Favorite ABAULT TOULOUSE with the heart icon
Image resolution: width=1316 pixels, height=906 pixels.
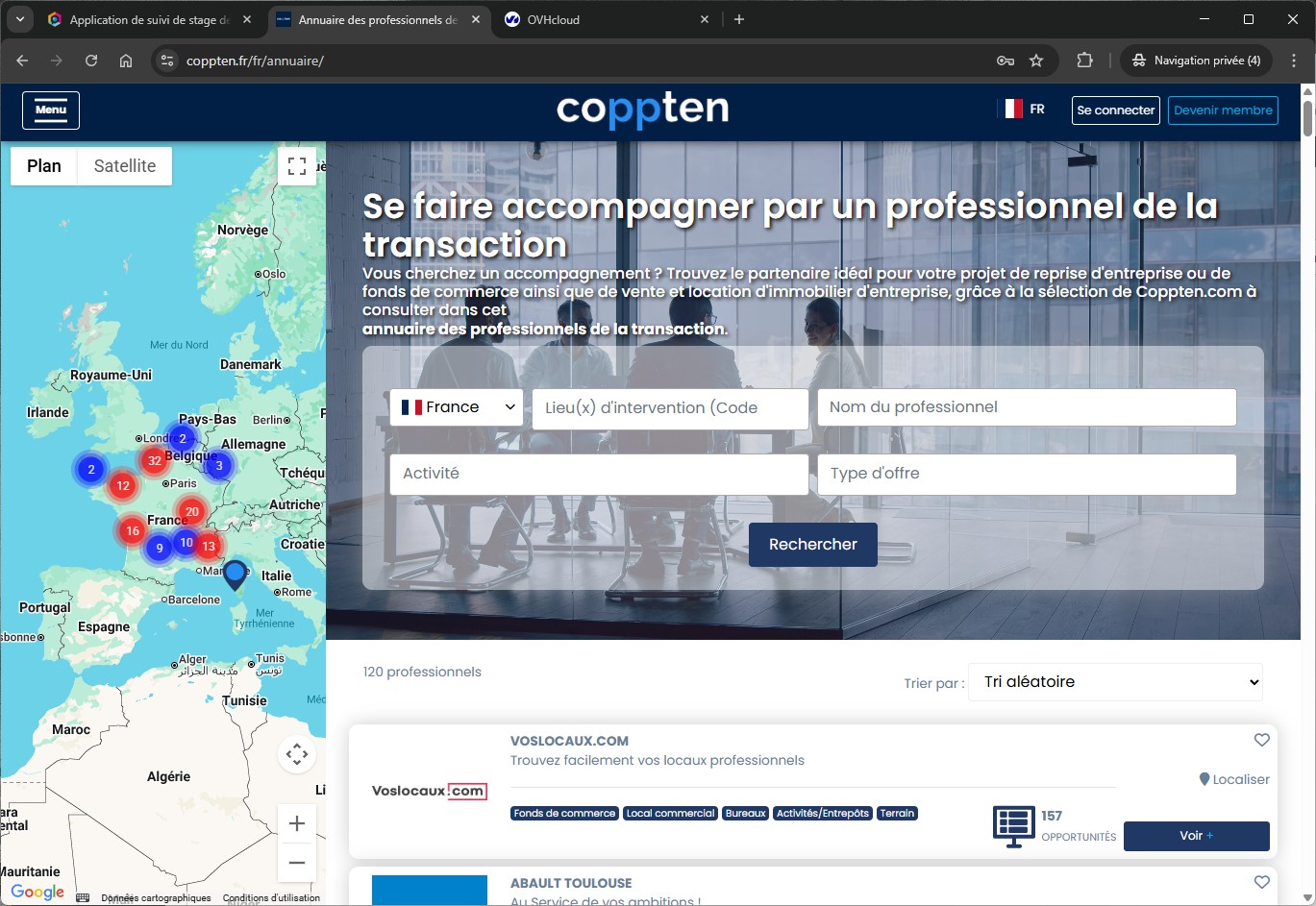pyautogui.click(x=1261, y=882)
